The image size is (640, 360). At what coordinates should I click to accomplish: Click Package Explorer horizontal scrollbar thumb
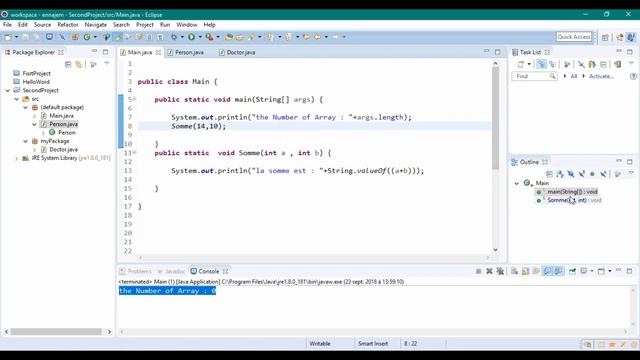tap(56, 332)
